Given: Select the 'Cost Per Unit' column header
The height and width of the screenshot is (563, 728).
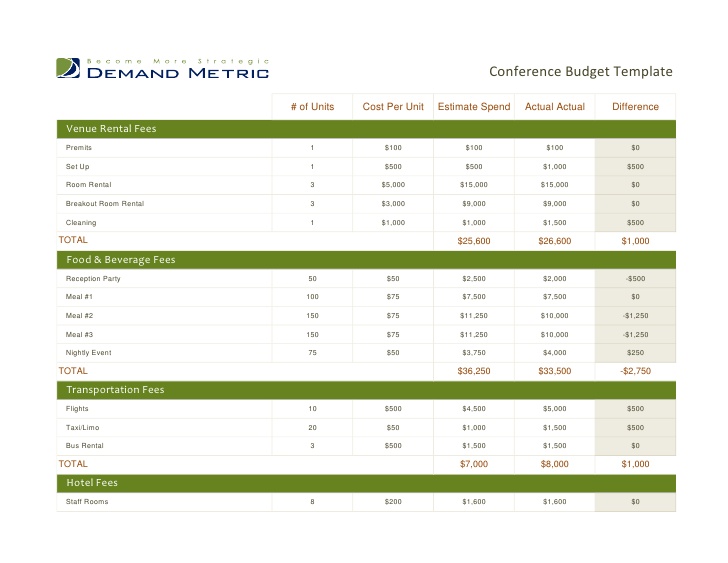Looking at the screenshot, I should pos(393,107).
